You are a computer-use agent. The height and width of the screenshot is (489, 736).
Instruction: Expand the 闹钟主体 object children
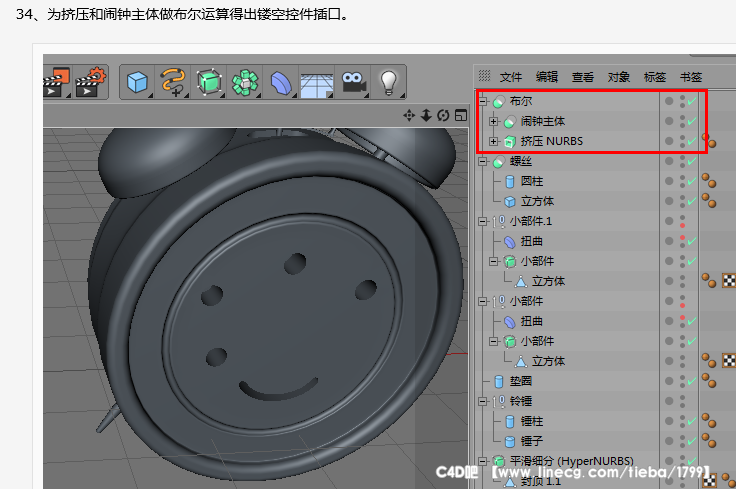493,122
